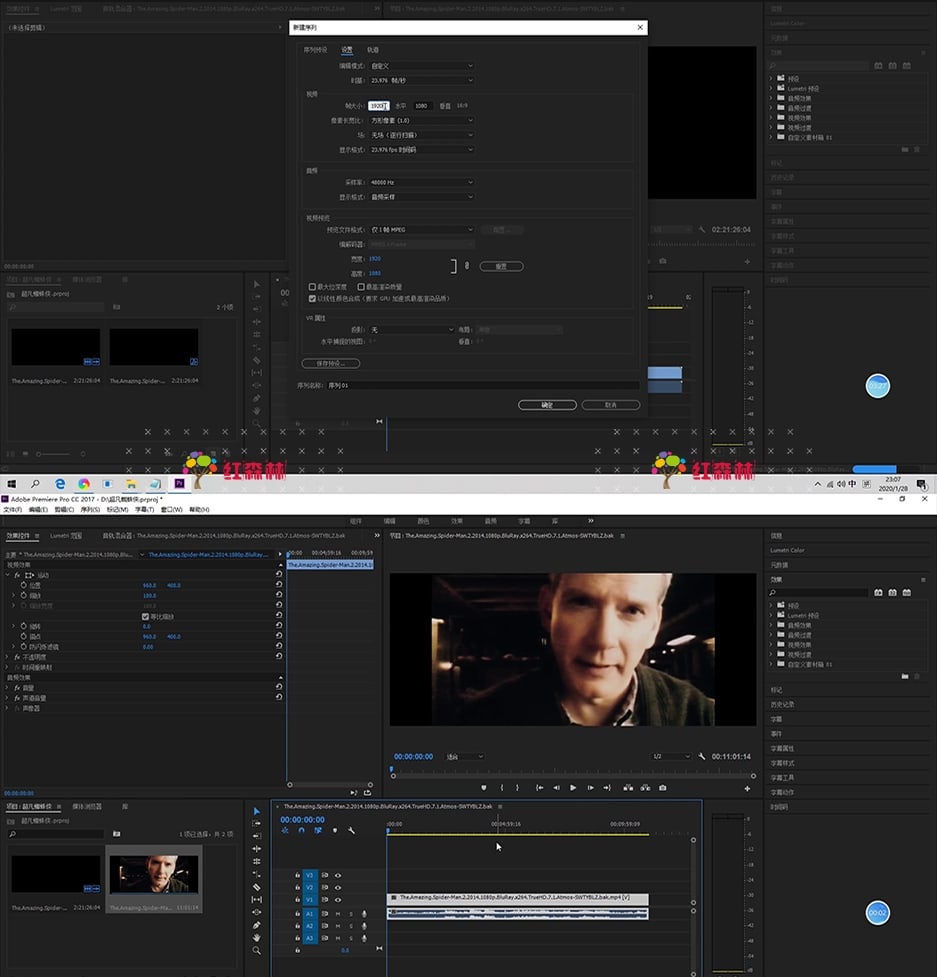The width and height of the screenshot is (937, 977).
Task: Click the 确定 button in the dialog
Action: (547, 405)
